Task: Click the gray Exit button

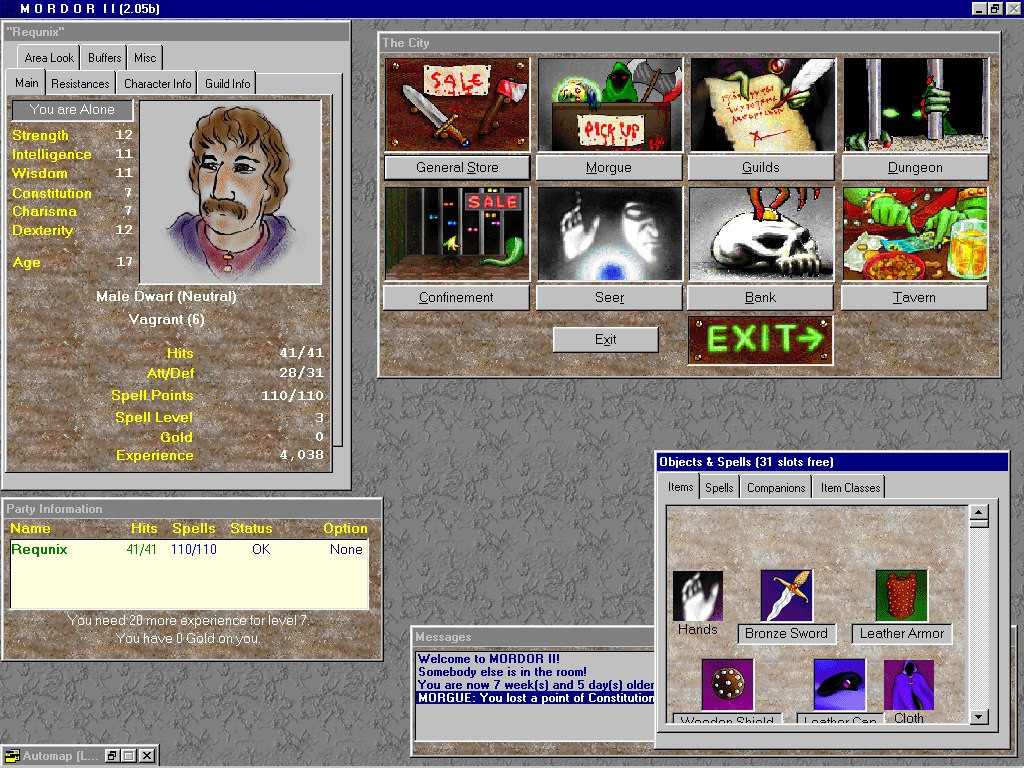Action: 605,340
